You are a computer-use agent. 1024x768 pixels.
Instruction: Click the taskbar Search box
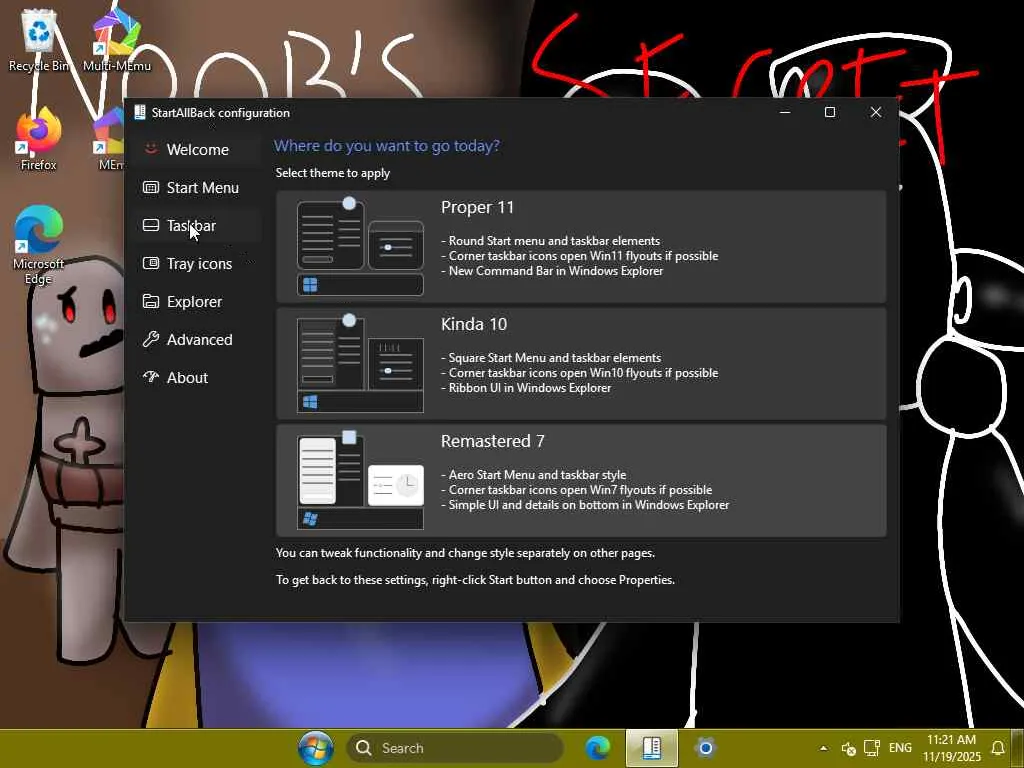456,748
